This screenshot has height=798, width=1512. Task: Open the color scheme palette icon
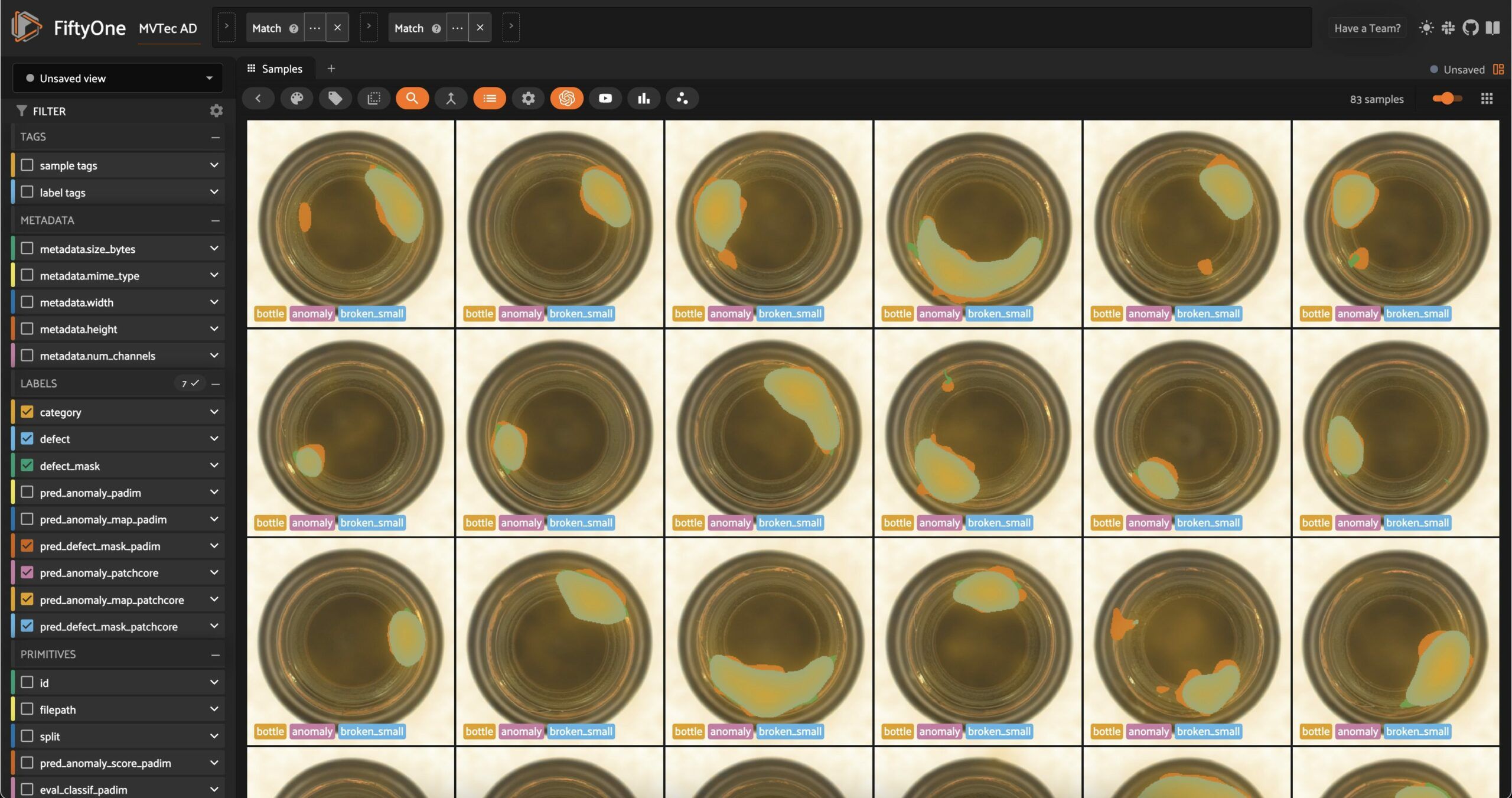[296, 99]
